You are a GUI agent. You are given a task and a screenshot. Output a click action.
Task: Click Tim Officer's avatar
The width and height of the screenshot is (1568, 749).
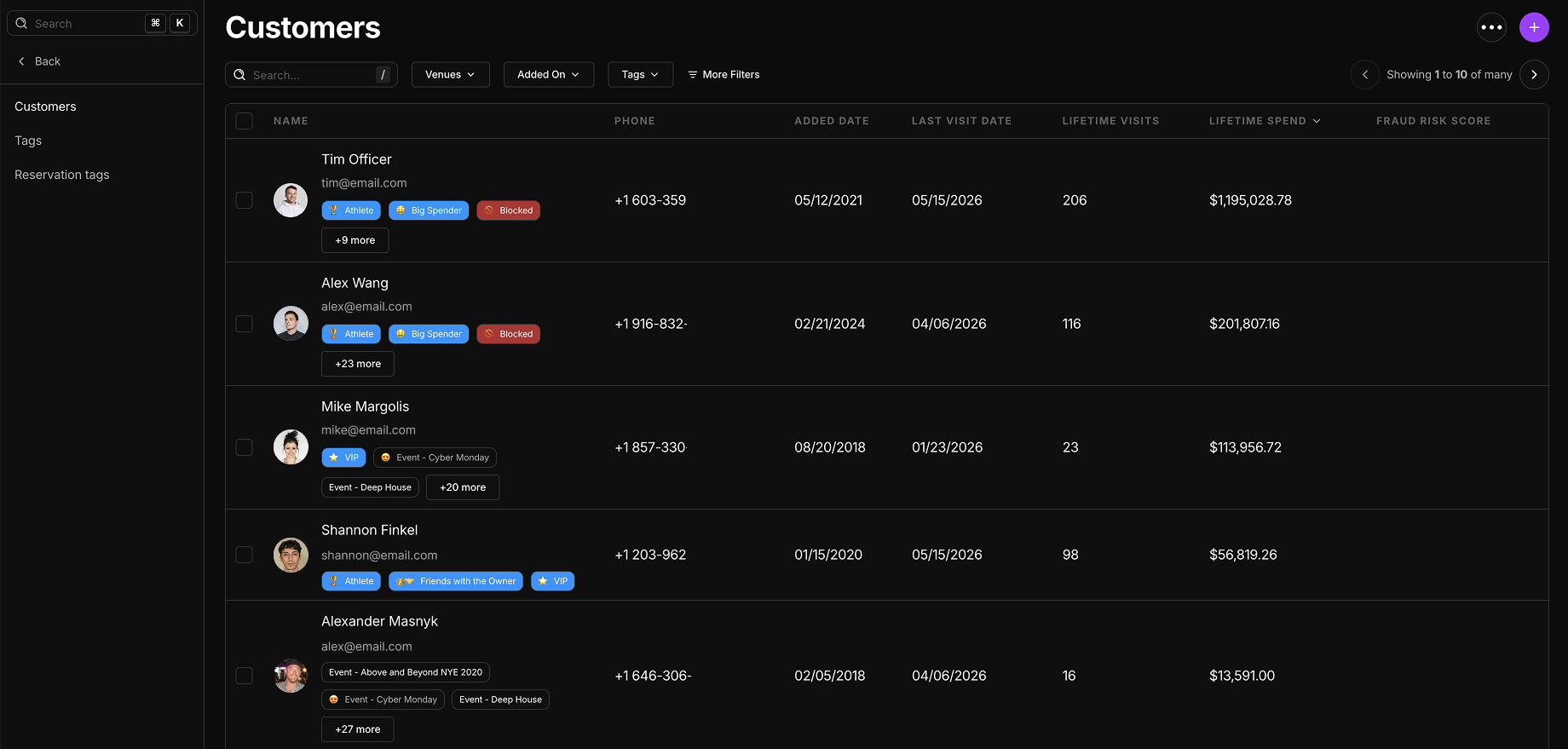coord(291,200)
